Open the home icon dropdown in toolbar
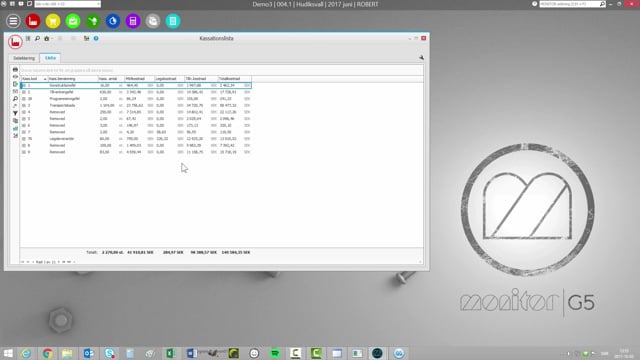 click(48, 38)
